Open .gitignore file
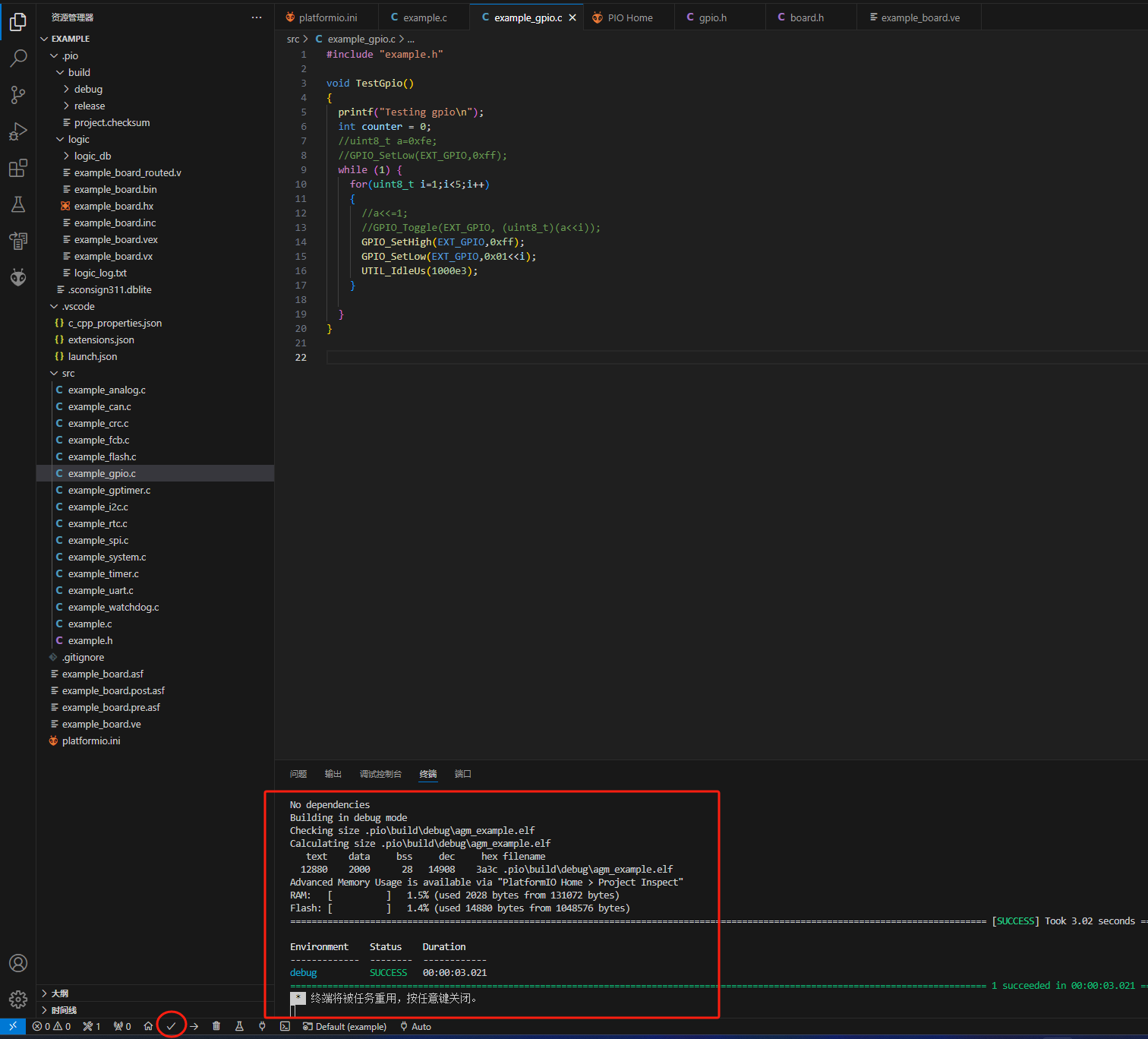Screen dimensions: 1148x1039 point(155,657)
